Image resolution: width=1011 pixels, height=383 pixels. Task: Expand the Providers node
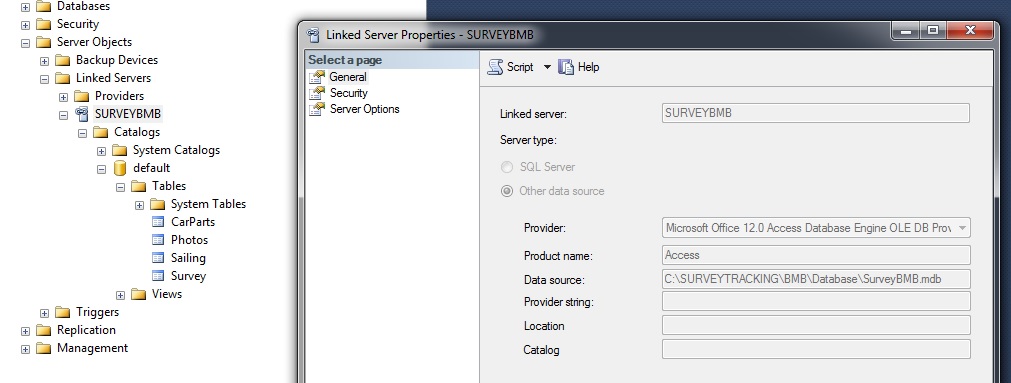63,97
